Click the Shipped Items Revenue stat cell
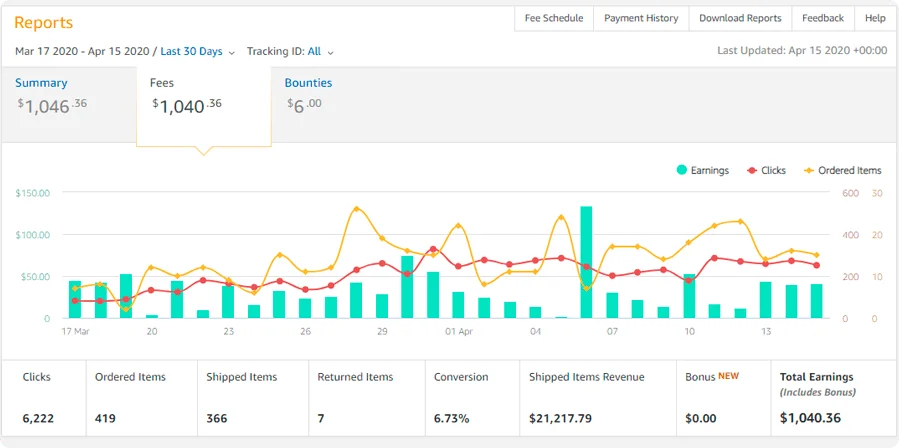Screen dimensions: 899x448 point(597,397)
